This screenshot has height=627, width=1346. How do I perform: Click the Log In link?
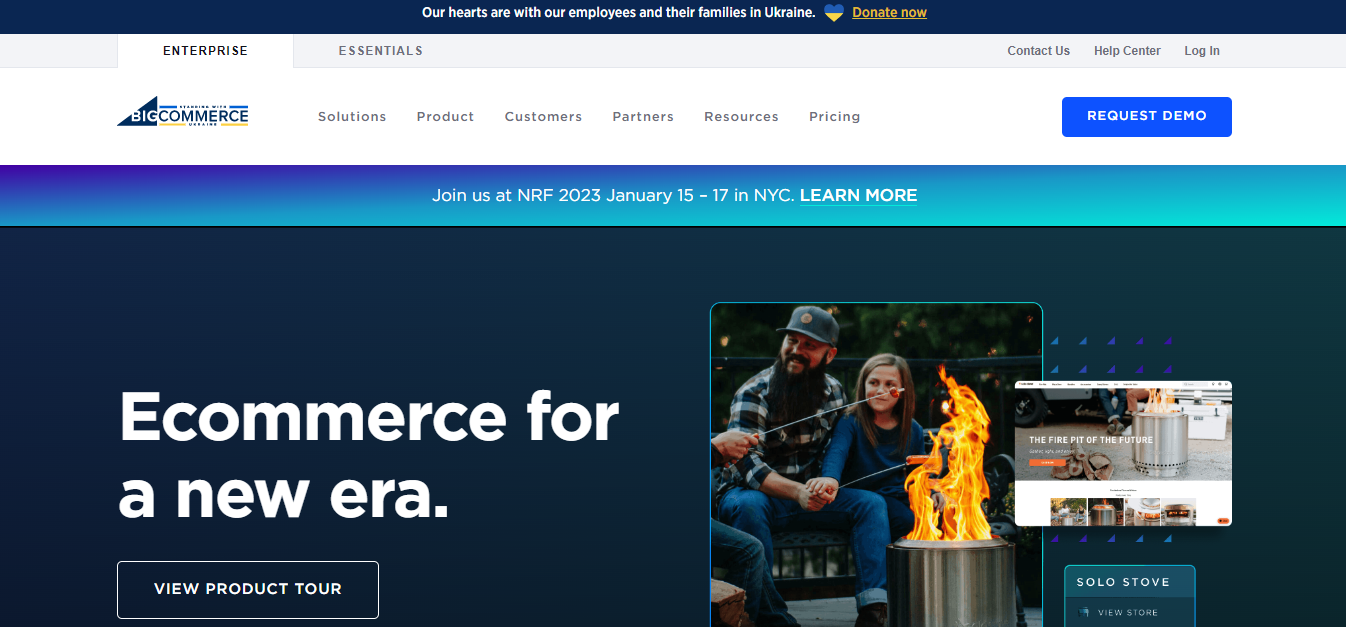(x=1202, y=51)
